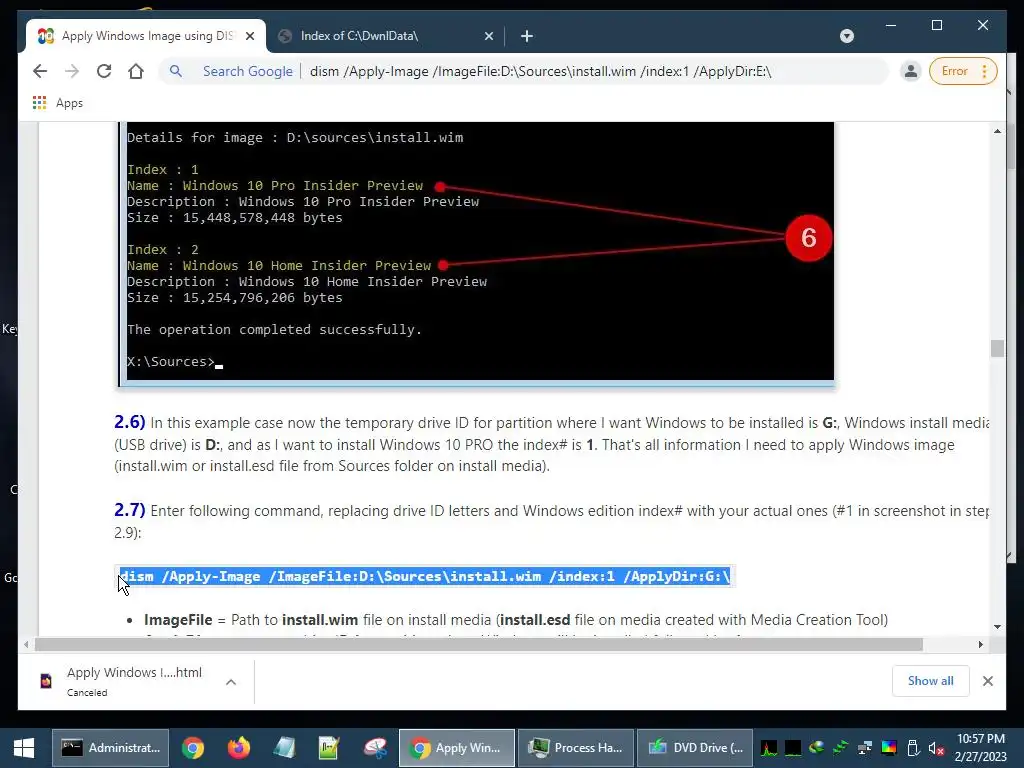Close the Index of C:\DwnlData\ tab
1024x768 pixels.
pyautogui.click(x=488, y=36)
